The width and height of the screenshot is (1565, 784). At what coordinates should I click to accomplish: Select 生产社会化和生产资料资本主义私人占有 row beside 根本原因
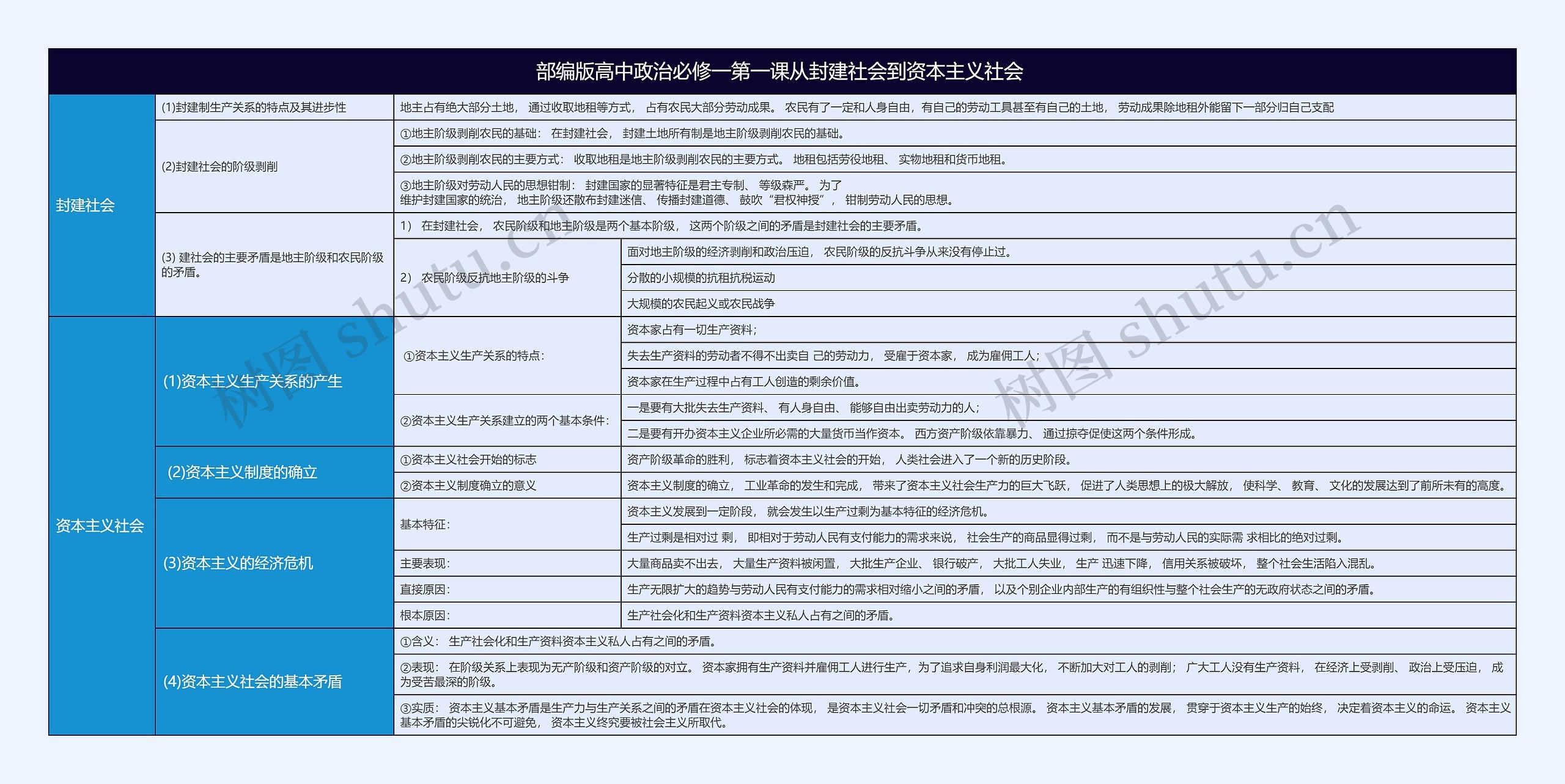[x=1069, y=615]
